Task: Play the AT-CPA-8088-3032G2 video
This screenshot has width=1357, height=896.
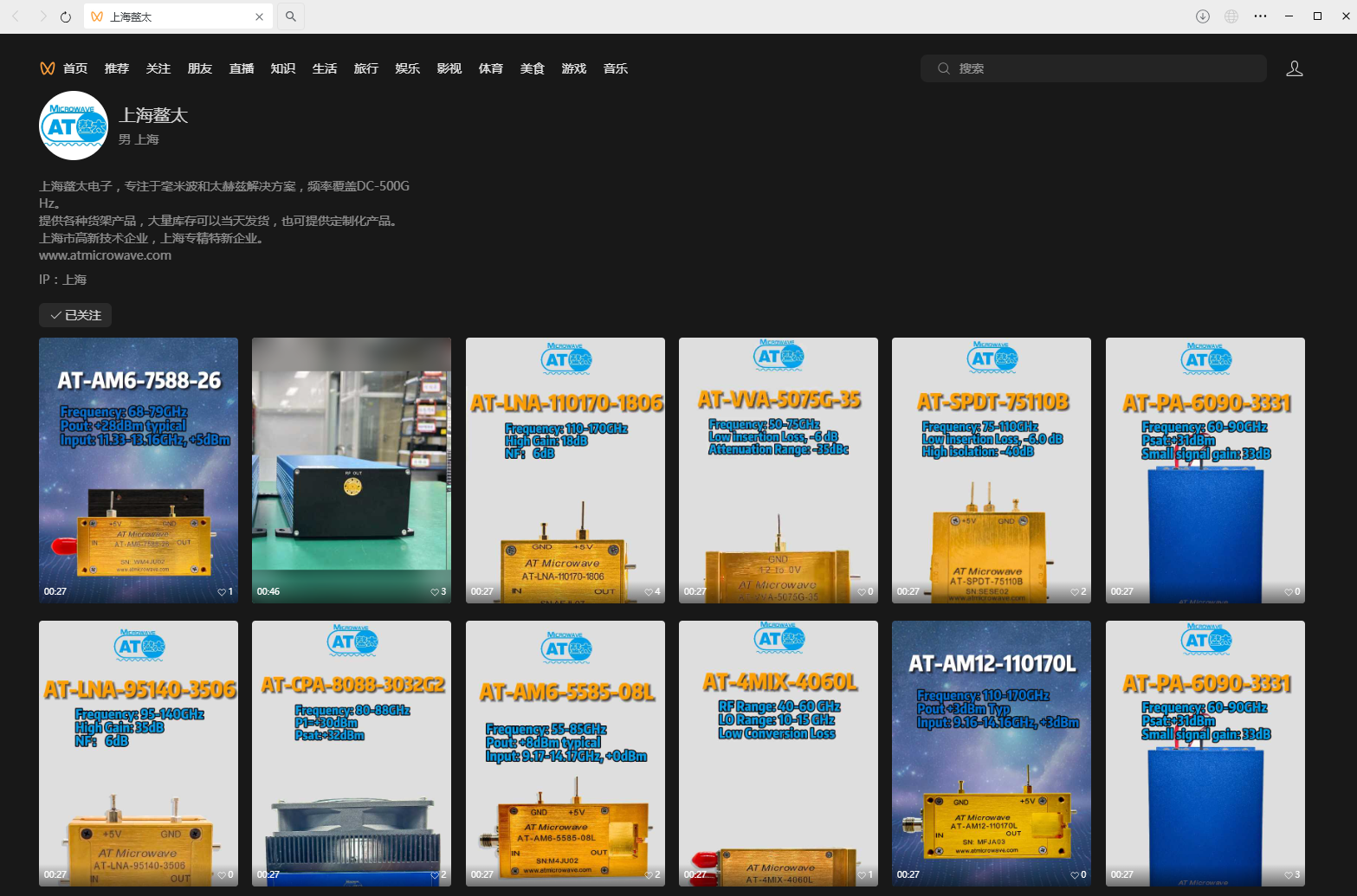Action: point(352,753)
